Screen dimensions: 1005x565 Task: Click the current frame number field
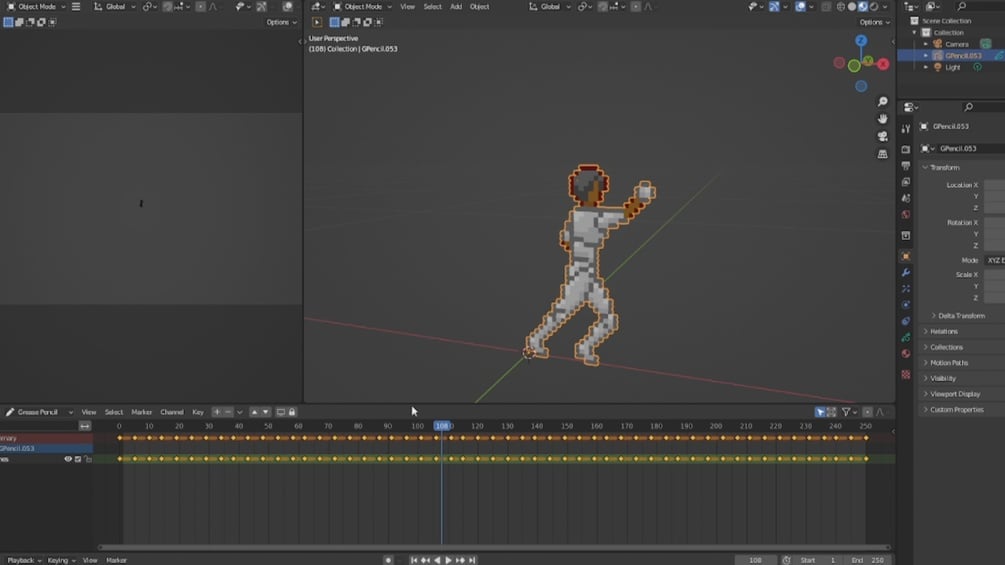pos(755,560)
